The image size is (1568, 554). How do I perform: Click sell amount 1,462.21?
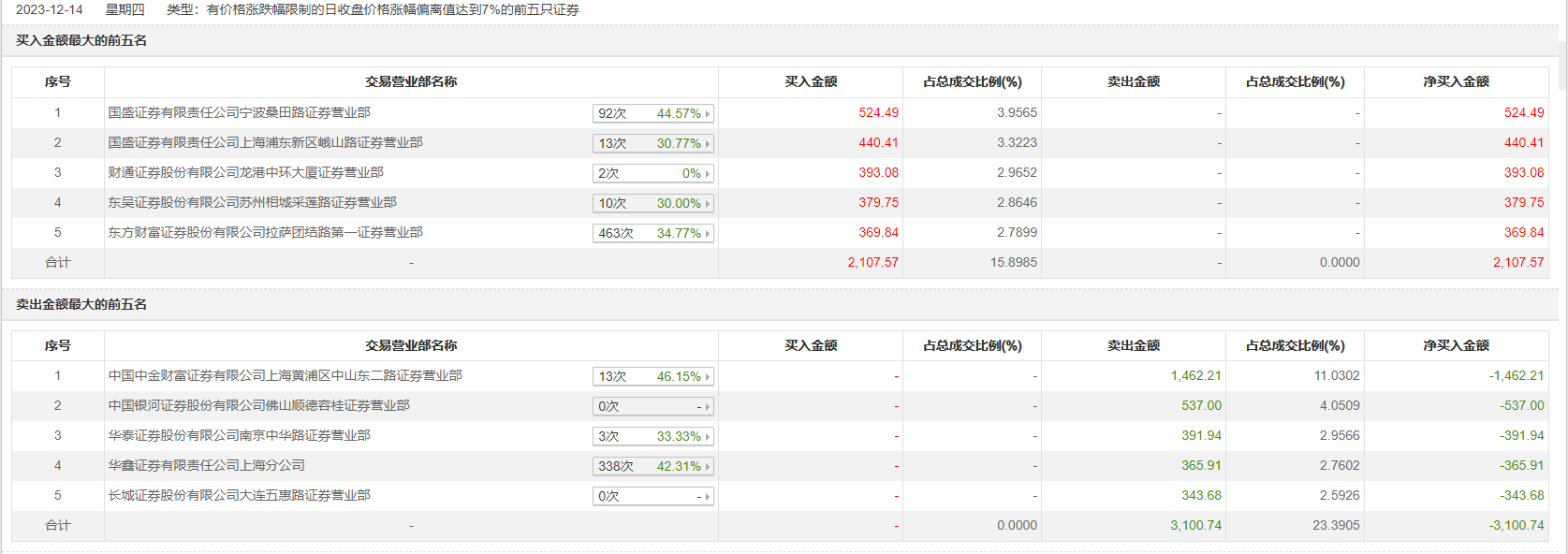1195,375
